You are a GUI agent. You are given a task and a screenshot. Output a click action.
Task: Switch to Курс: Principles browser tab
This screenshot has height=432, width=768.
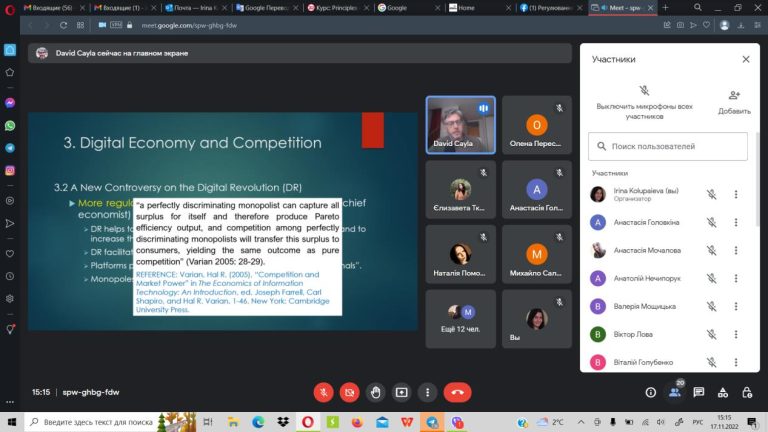tap(336, 8)
